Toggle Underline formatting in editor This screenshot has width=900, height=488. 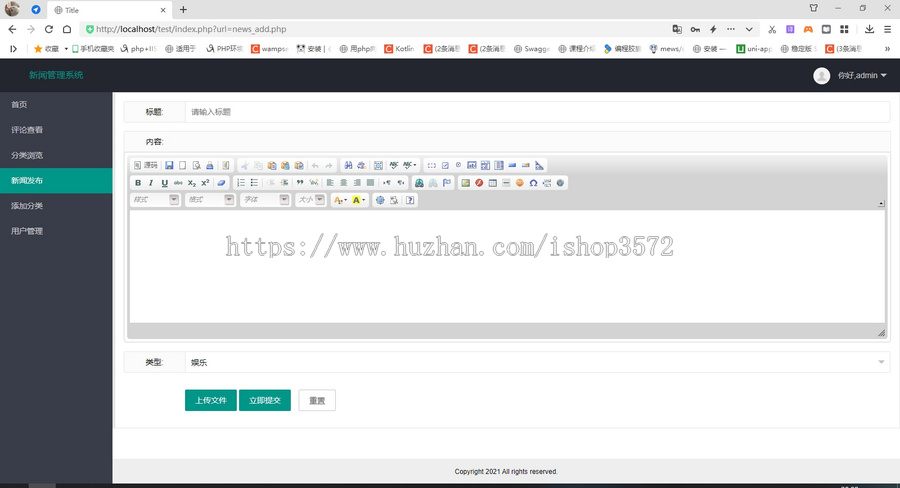pyautogui.click(x=165, y=183)
